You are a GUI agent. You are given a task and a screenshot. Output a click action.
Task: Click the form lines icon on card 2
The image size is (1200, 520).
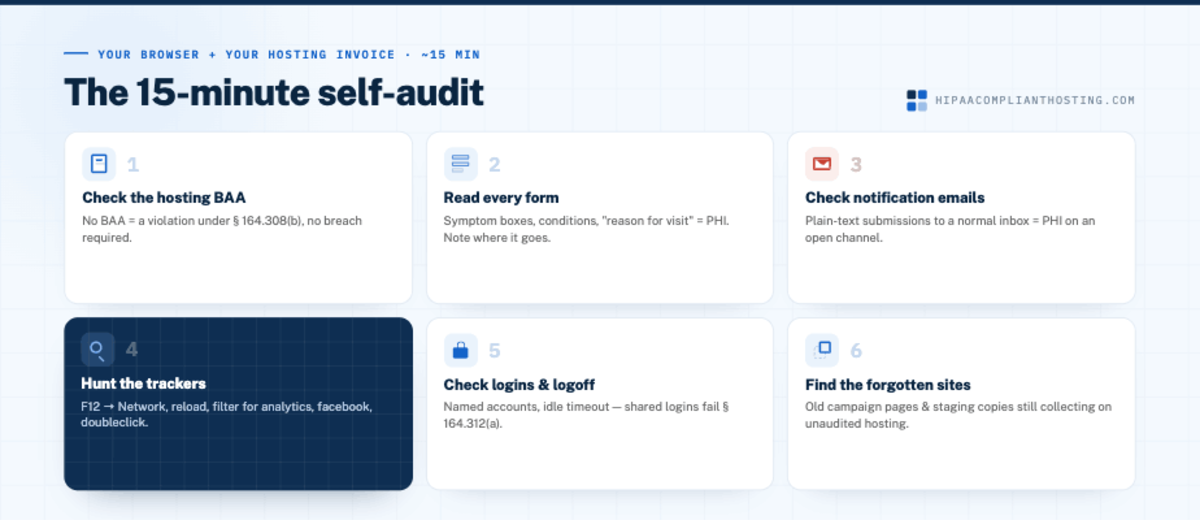(460, 164)
